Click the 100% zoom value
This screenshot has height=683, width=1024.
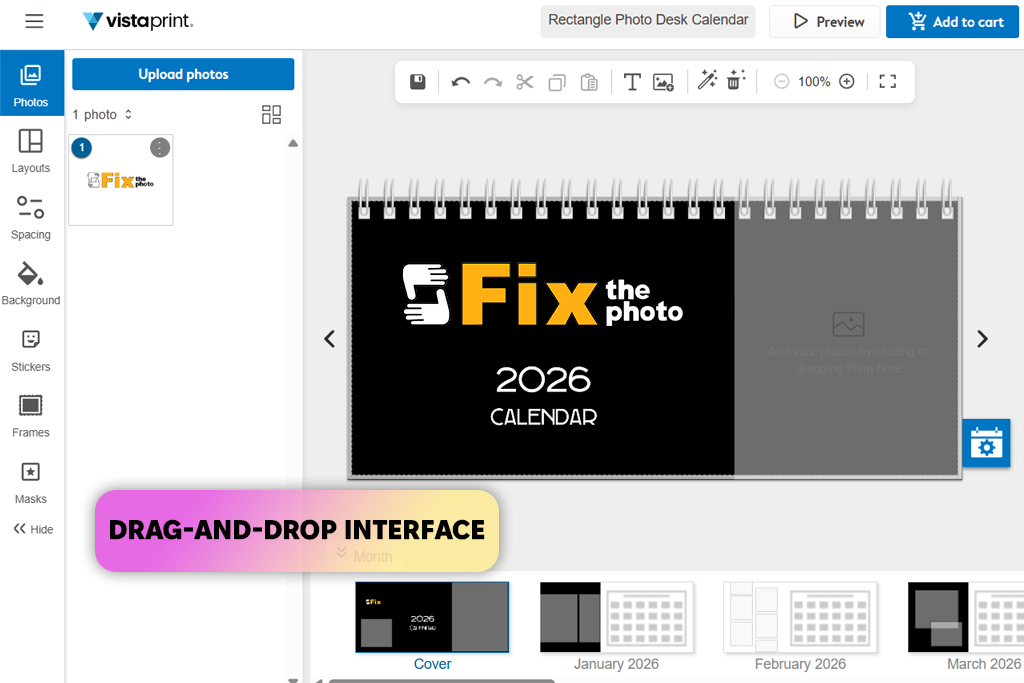click(814, 82)
